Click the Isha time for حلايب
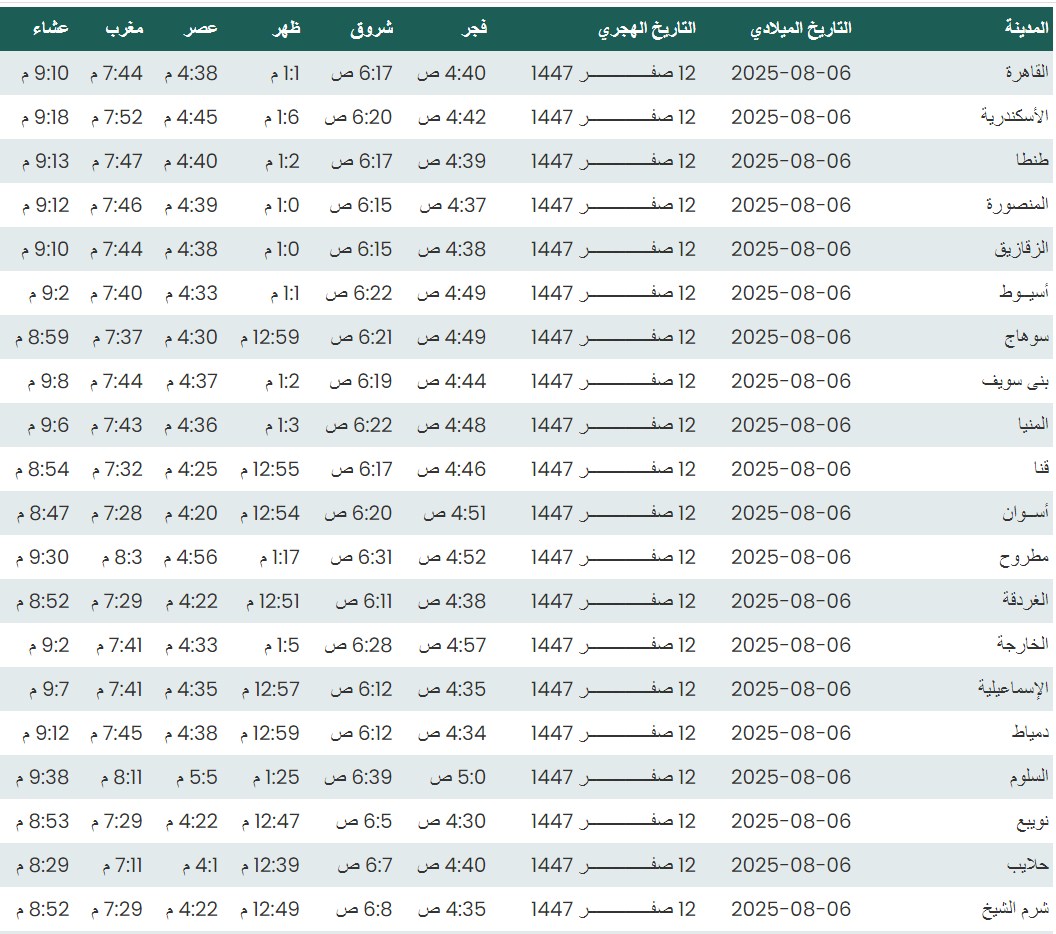1056x934 pixels. (43, 865)
